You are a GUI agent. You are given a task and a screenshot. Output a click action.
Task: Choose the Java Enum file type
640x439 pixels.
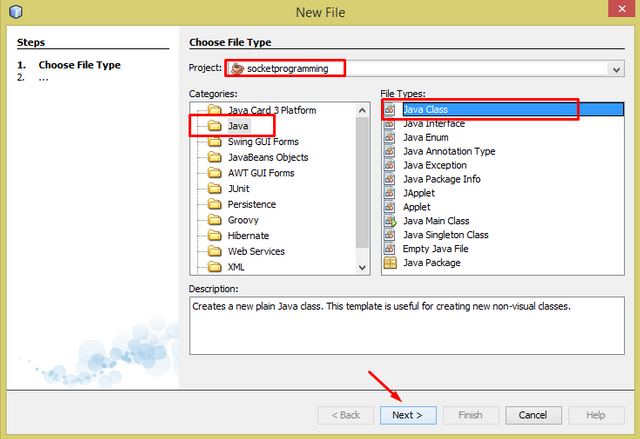426,137
